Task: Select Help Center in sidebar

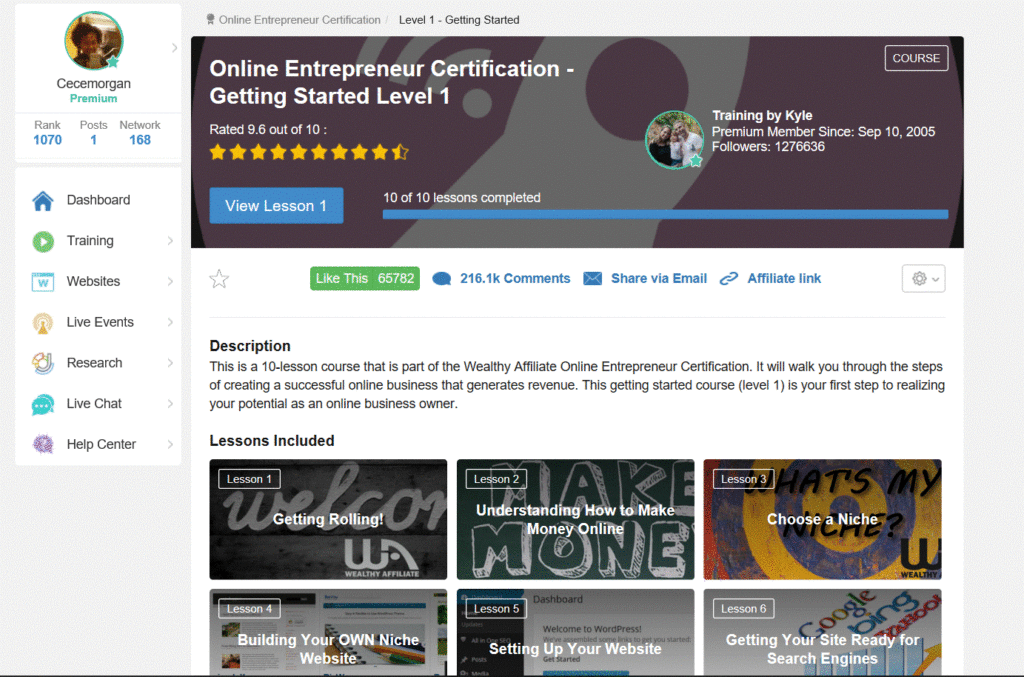Action: 101,444
